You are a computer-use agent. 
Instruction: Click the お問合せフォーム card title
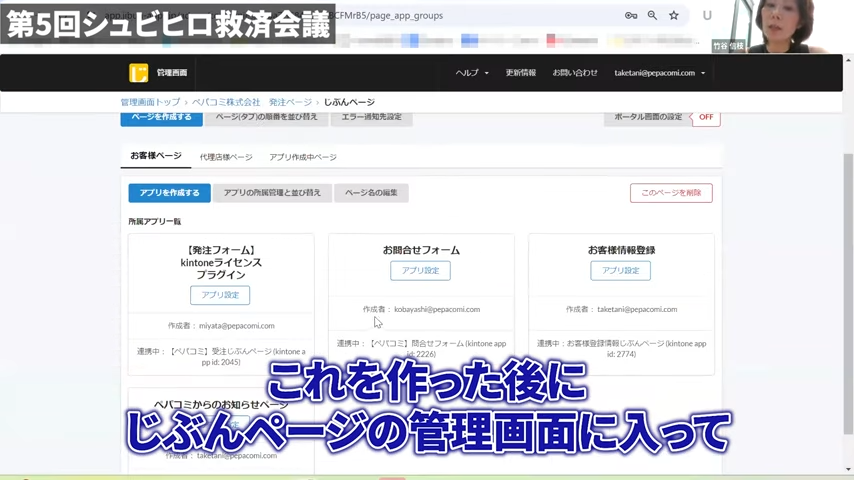tap(421, 250)
